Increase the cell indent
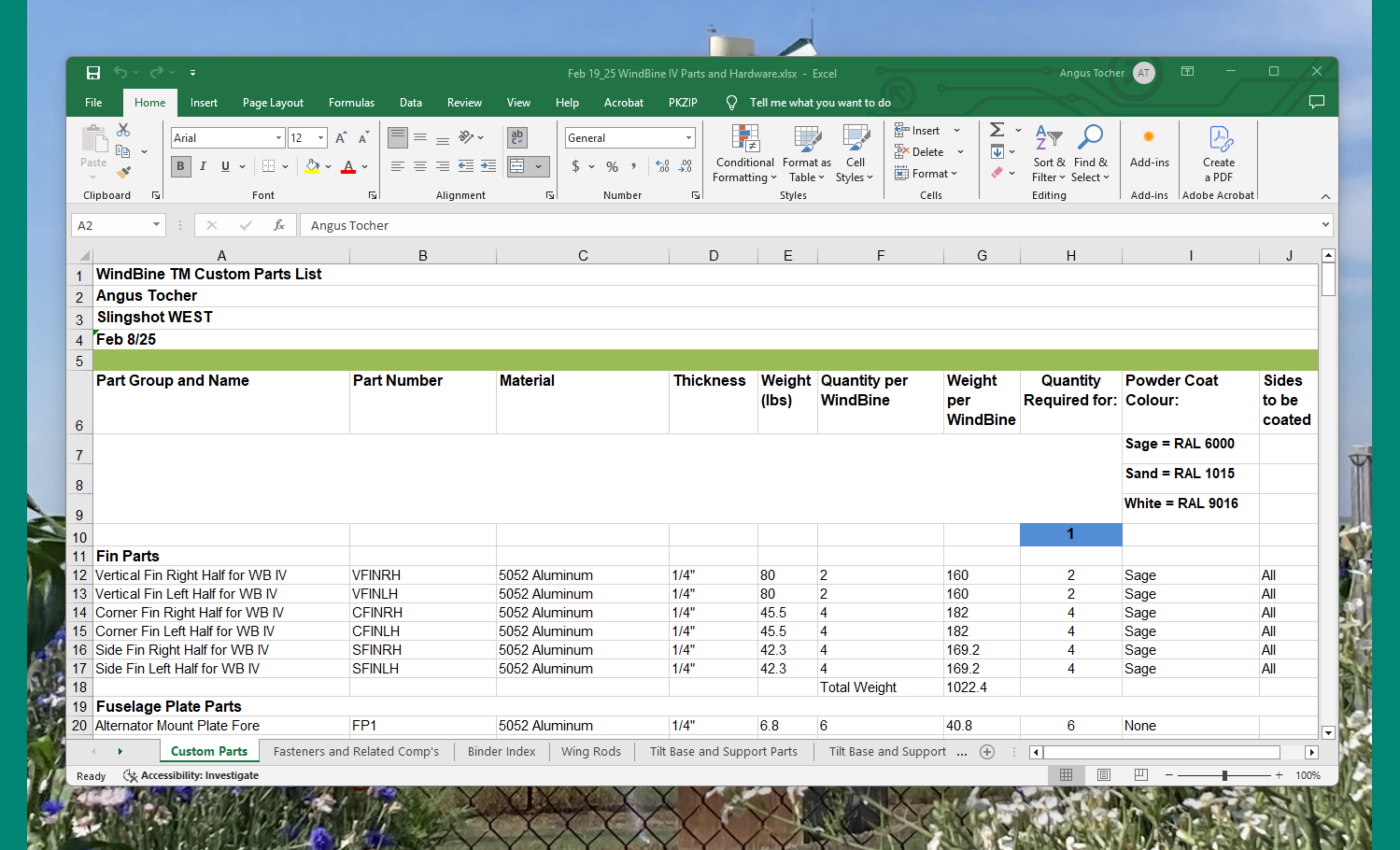Viewport: 1400px width, 850px height. tap(488, 166)
